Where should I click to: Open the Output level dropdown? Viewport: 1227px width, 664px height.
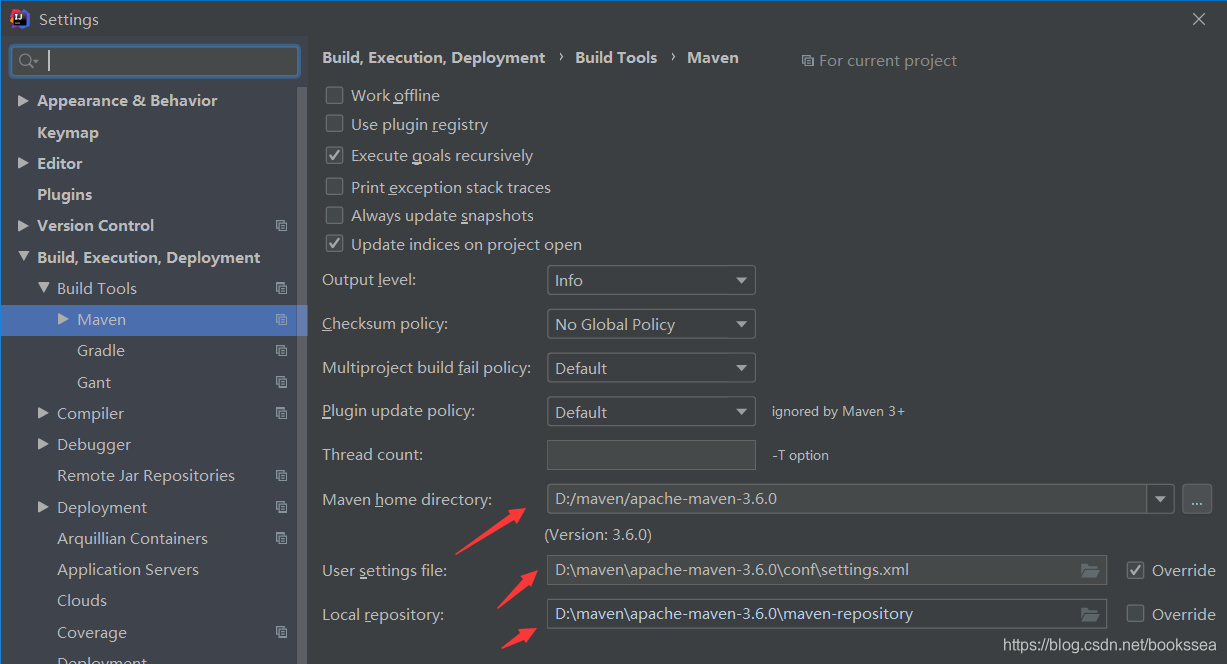(x=651, y=280)
